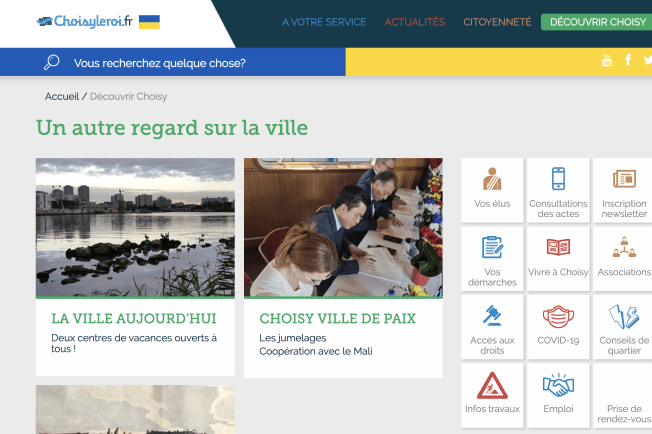The height and width of the screenshot is (434, 652).
Task: Open the YouTube social icon
Action: (x=607, y=60)
